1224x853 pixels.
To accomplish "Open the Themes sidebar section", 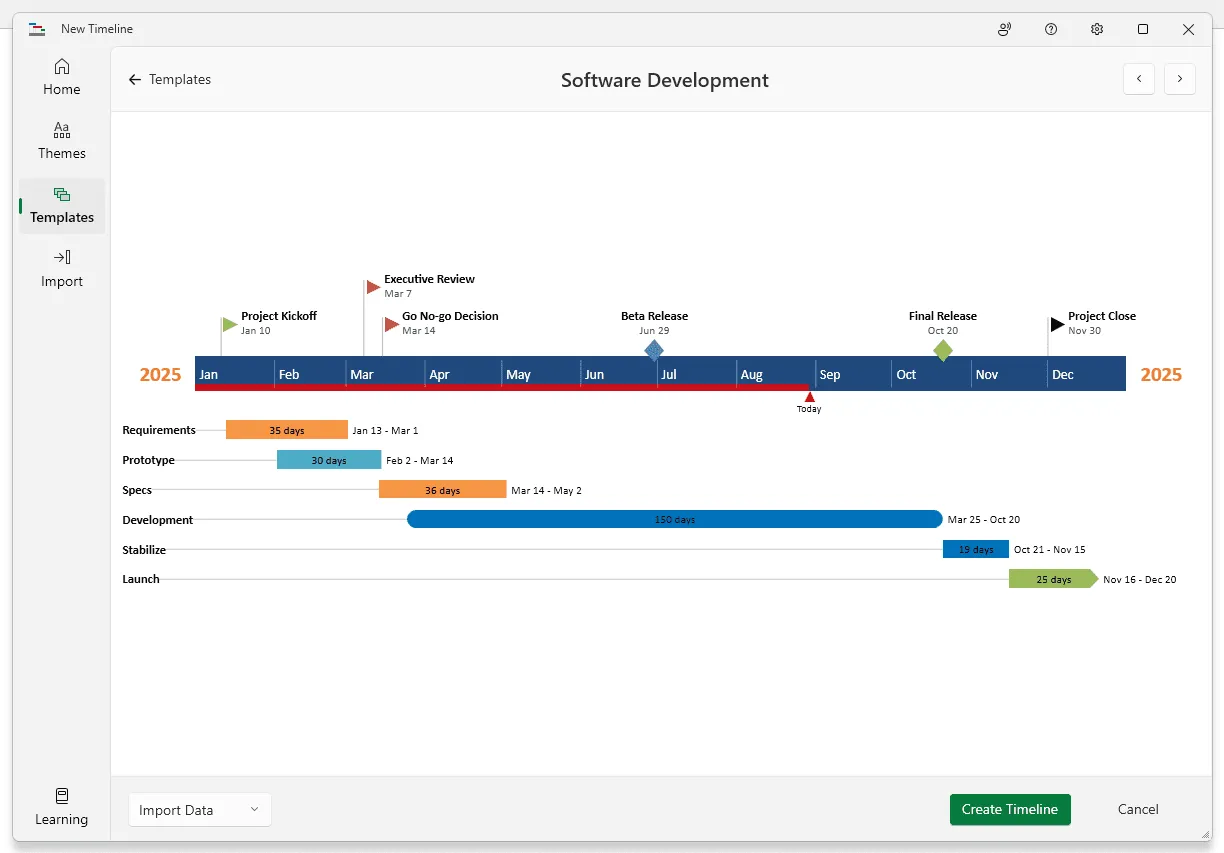I will [x=62, y=141].
